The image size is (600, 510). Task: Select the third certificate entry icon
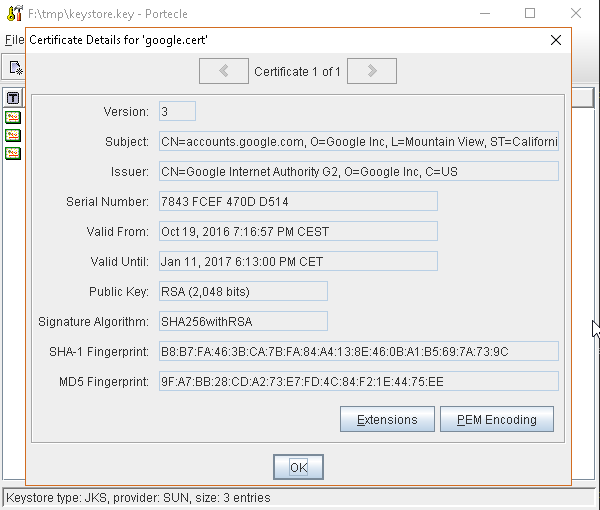click(x=13, y=153)
